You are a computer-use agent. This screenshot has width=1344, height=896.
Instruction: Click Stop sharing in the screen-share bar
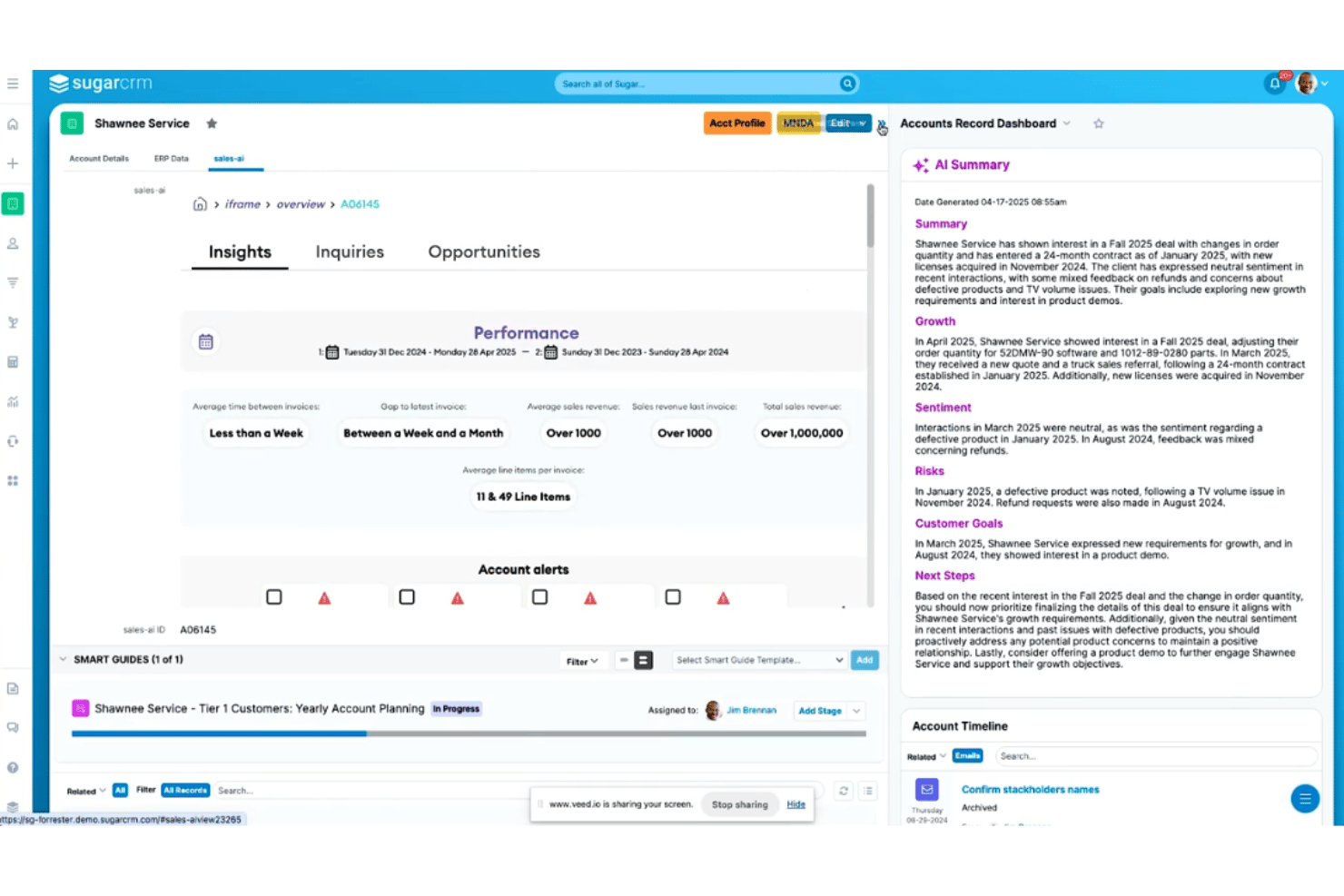(740, 804)
